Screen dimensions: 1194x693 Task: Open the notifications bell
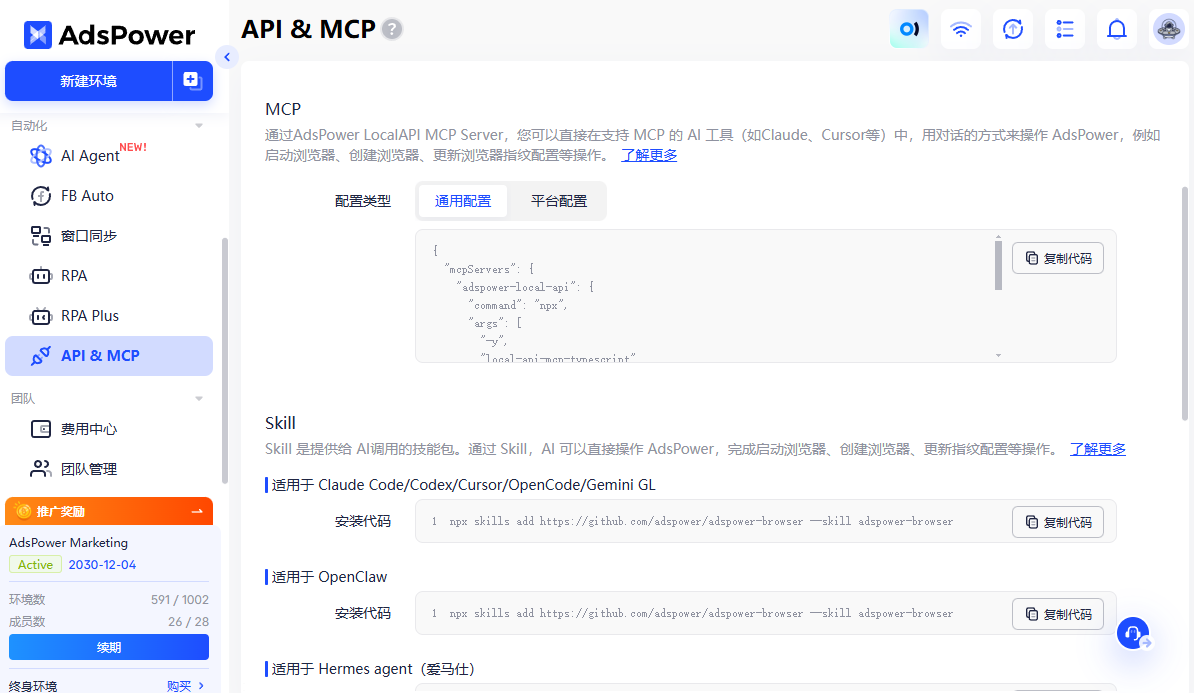point(1116,29)
